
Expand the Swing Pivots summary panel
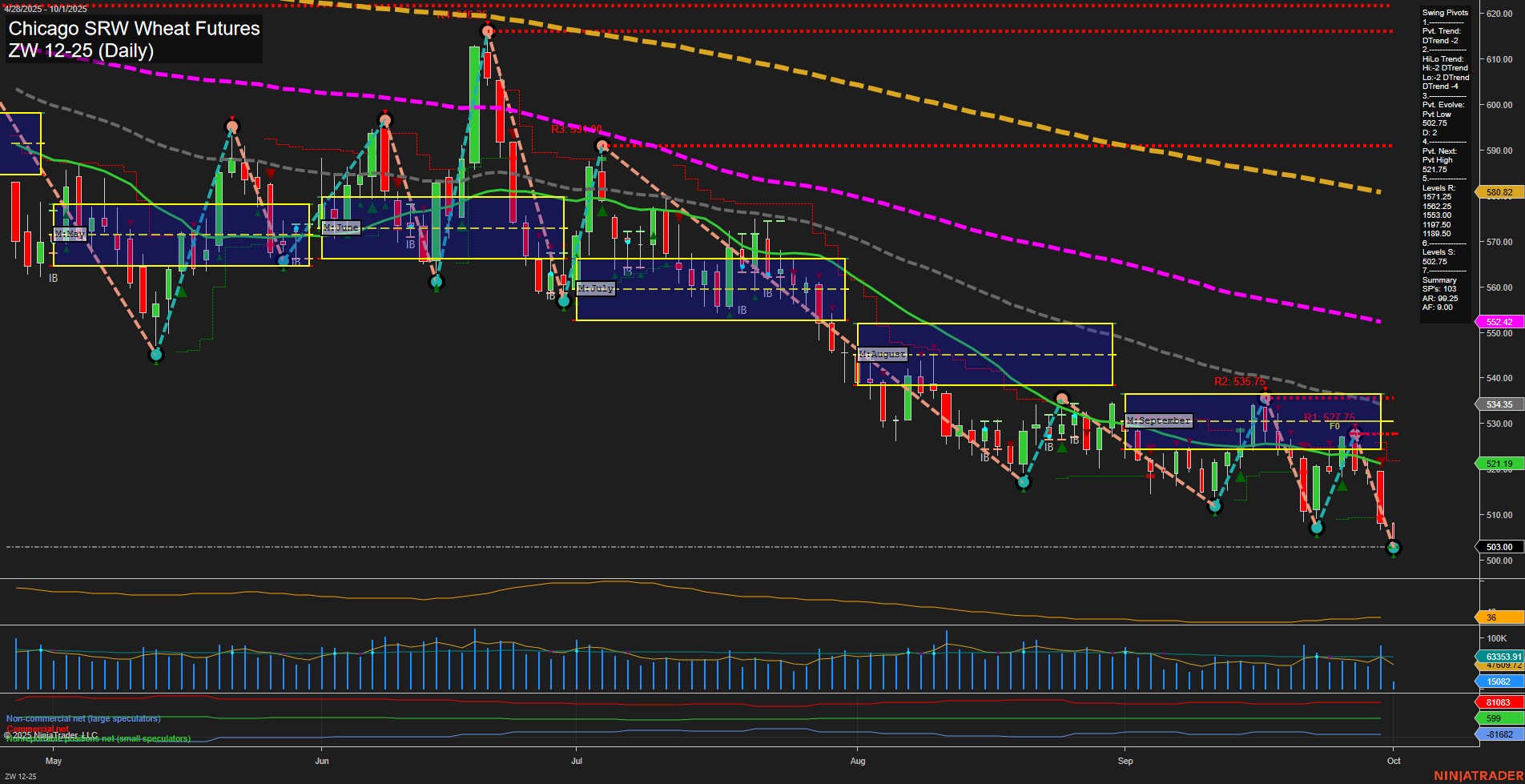coord(1444,13)
